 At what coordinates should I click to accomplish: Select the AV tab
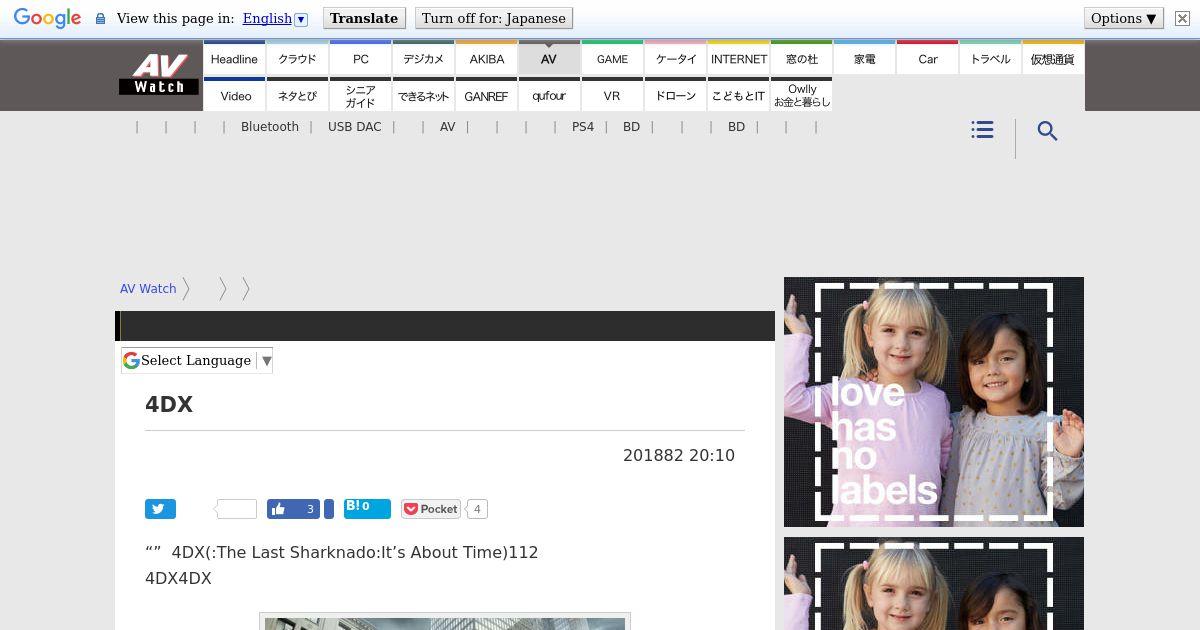[549, 58]
